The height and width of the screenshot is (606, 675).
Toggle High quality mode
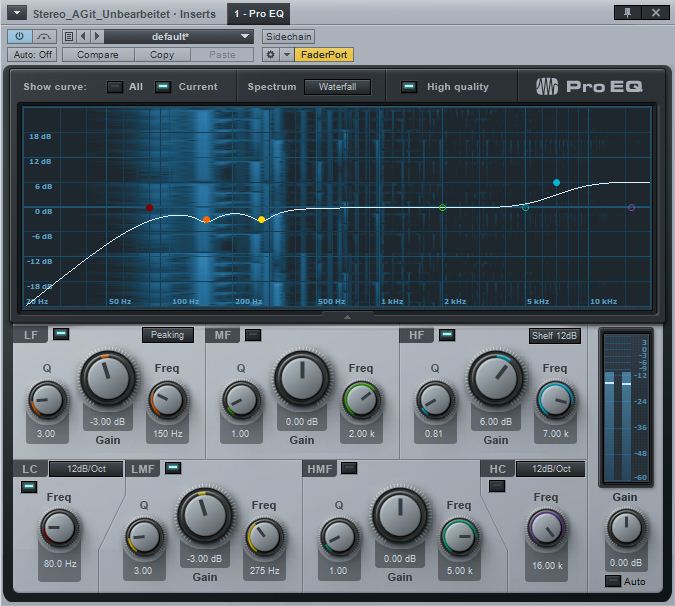pos(409,87)
